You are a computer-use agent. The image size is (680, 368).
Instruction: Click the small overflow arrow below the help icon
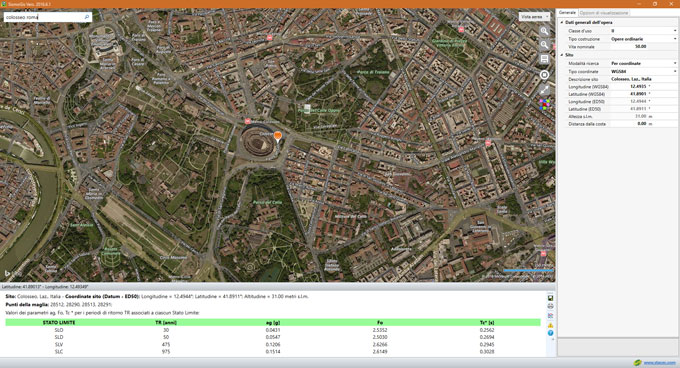pos(552,339)
